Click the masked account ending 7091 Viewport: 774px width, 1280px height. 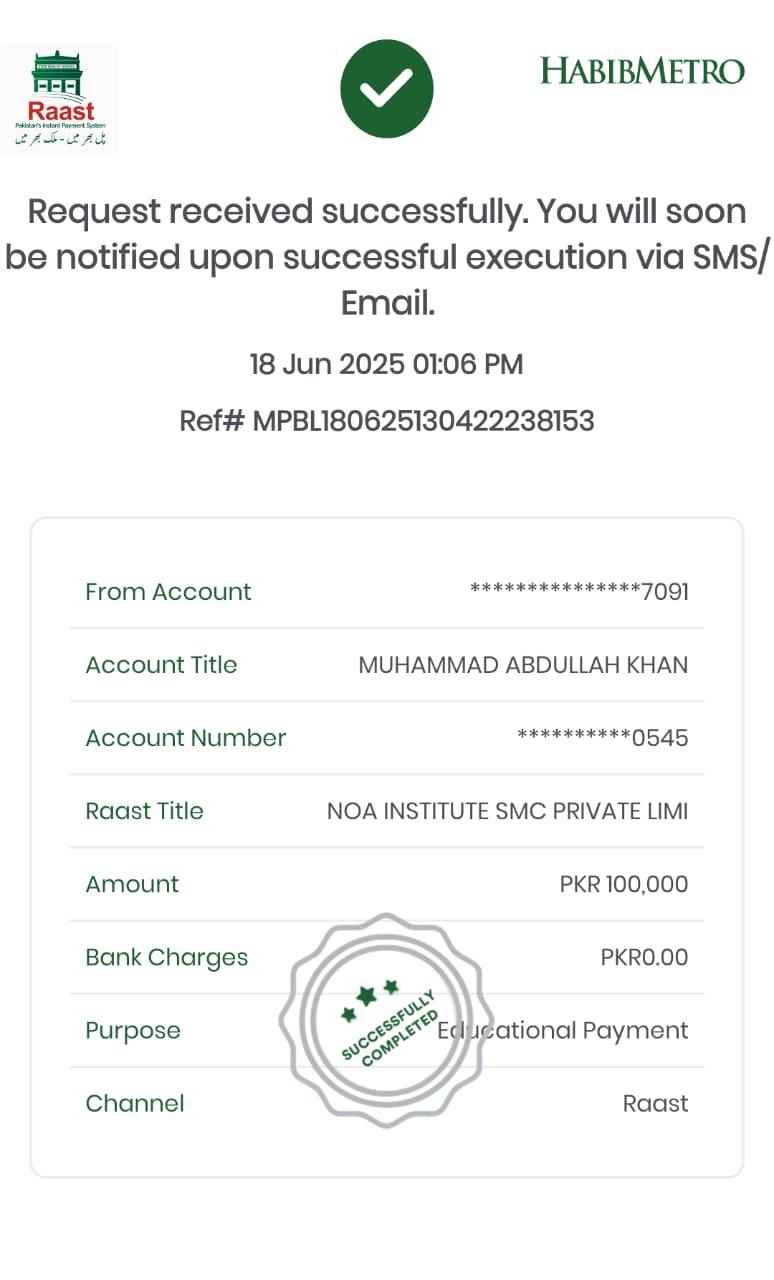[579, 592]
